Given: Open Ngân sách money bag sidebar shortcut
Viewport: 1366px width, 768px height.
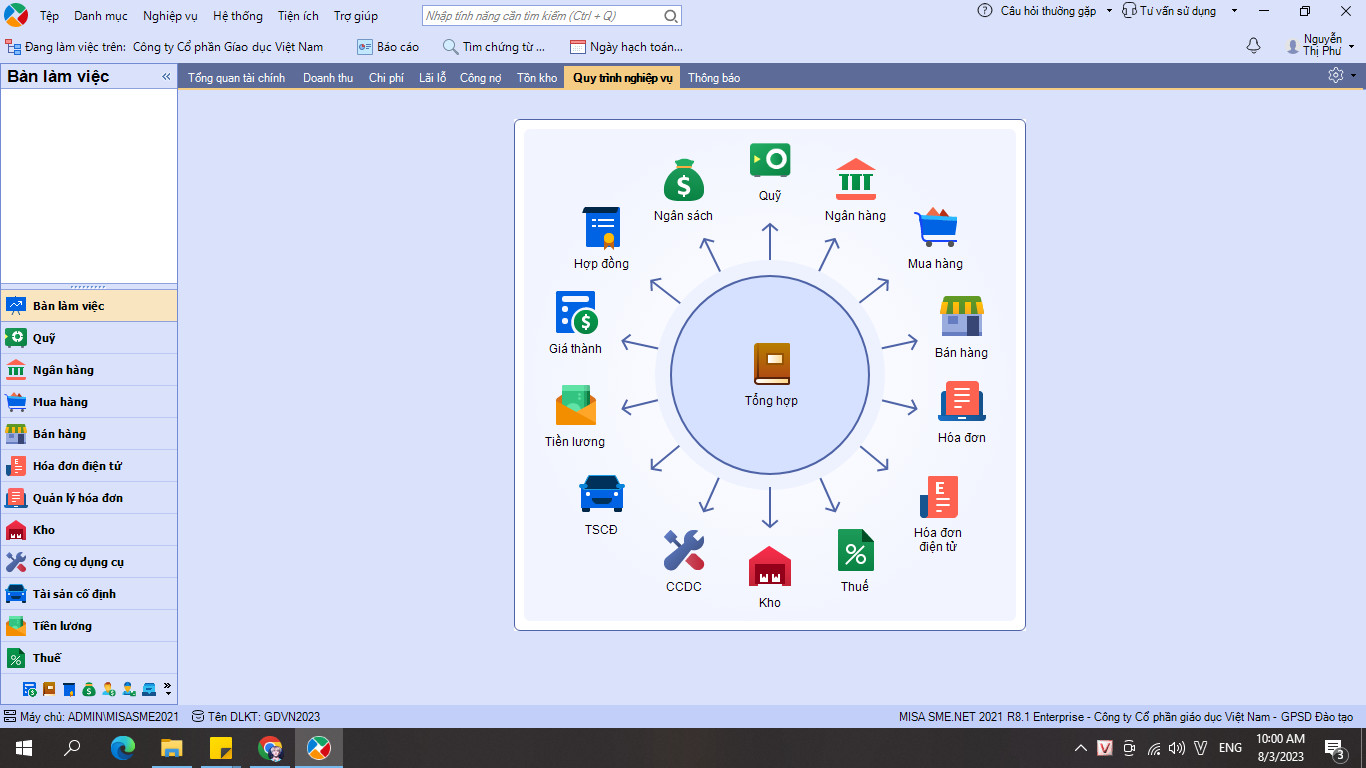Looking at the screenshot, I should coord(89,689).
